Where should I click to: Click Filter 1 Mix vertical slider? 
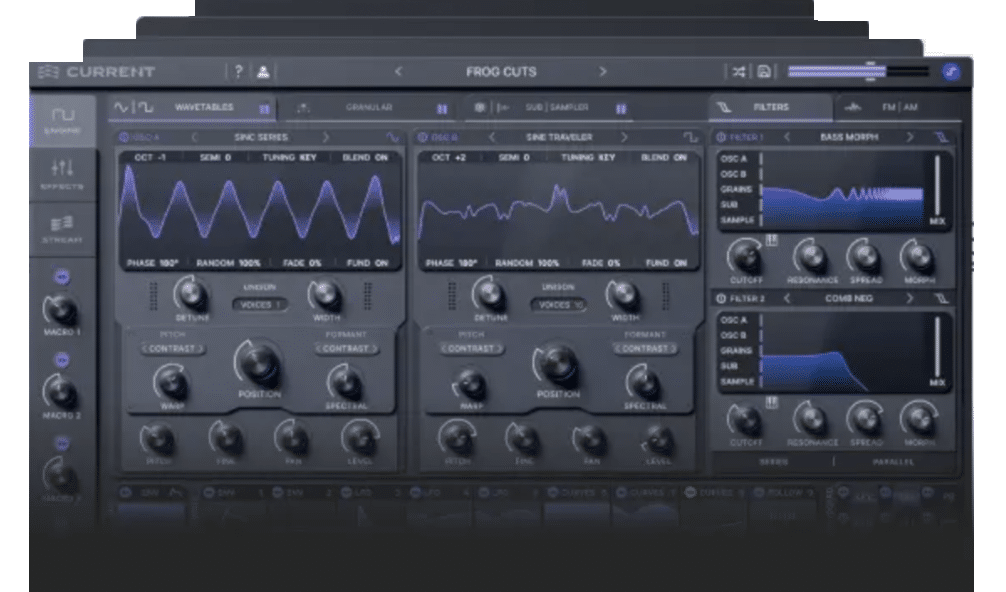coord(937,185)
